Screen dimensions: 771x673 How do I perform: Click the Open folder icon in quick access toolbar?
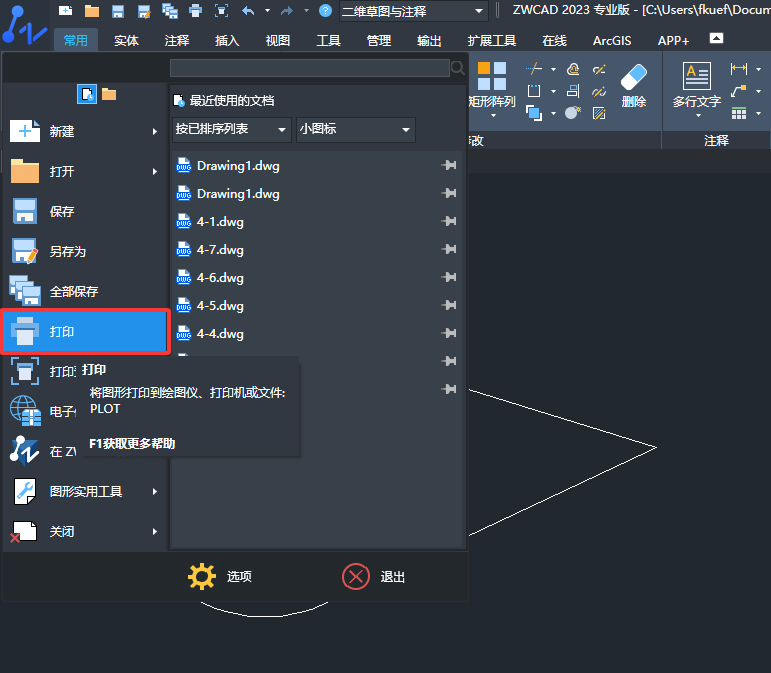point(91,11)
